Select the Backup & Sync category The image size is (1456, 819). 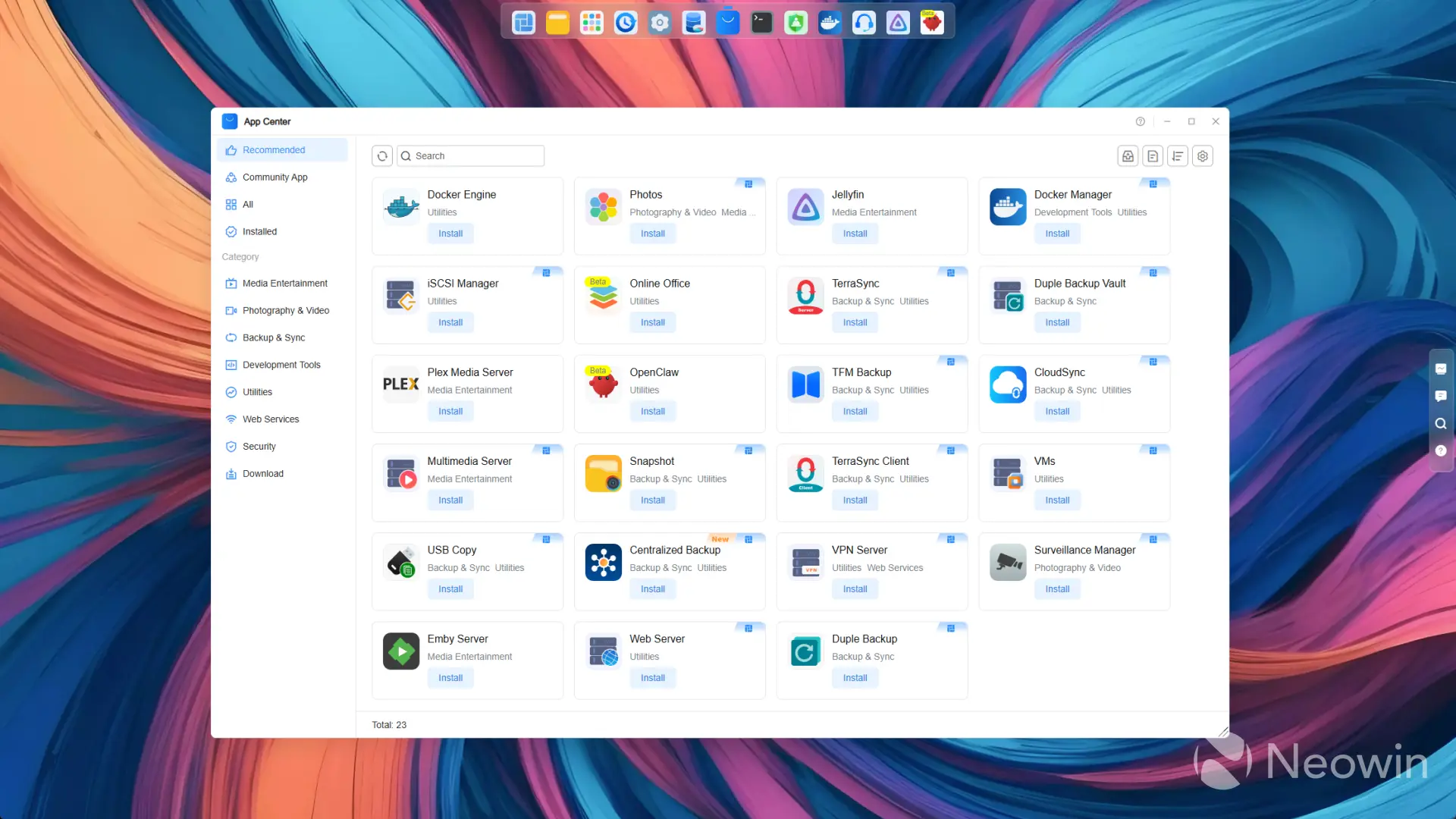click(x=283, y=338)
